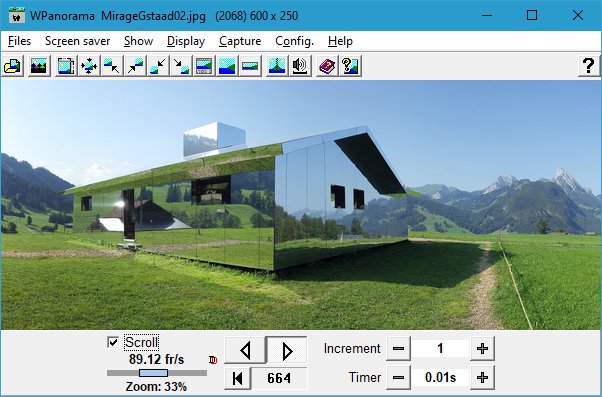Screen dimensions: 602x397
Task: Open the Capture menu
Action: click(240, 41)
